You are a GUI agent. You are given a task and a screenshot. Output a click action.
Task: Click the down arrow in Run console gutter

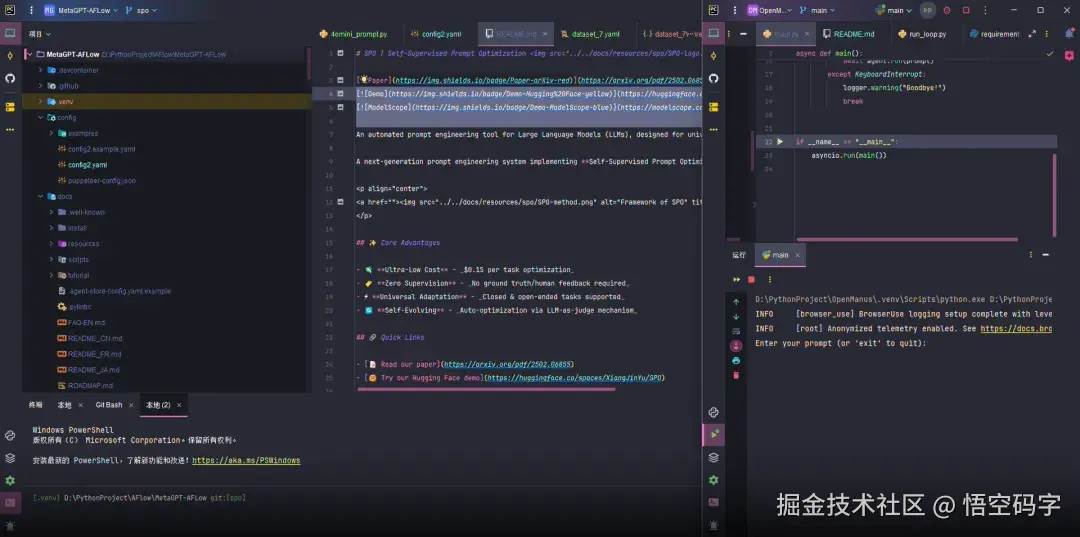tap(736, 317)
